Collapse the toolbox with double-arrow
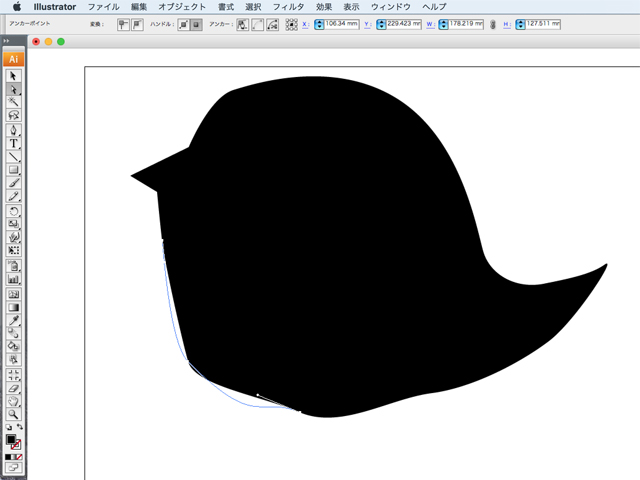Image resolution: width=640 pixels, height=480 pixels. click(6, 41)
